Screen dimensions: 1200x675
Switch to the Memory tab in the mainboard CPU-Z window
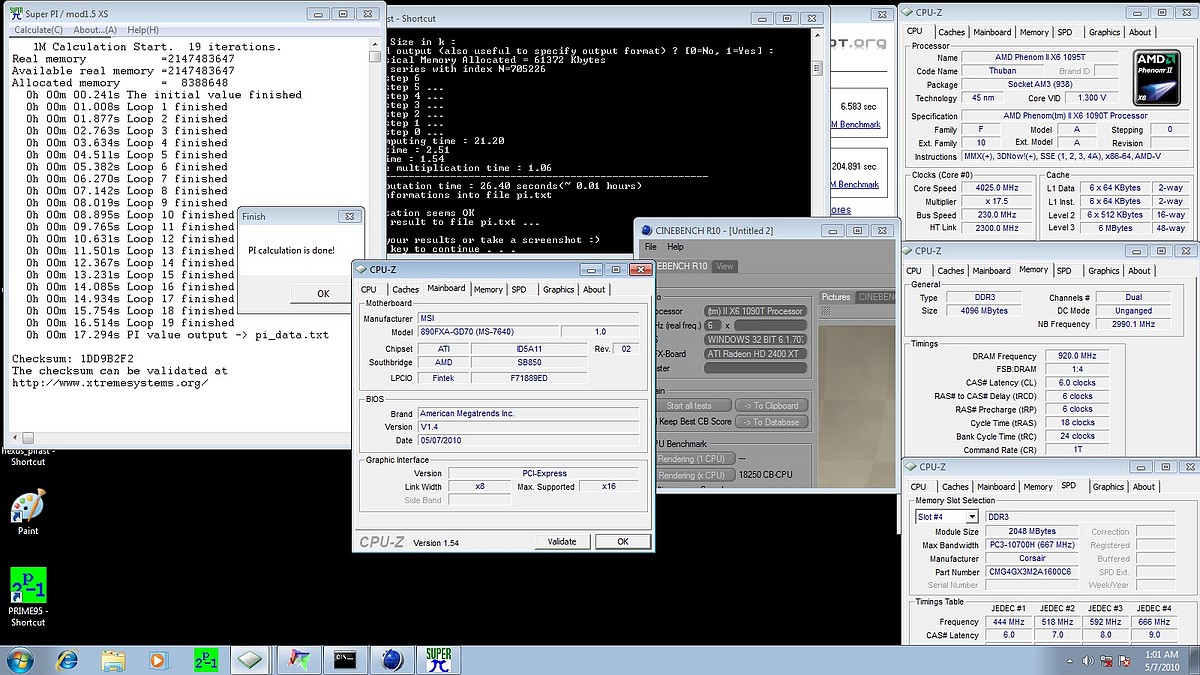(x=488, y=289)
